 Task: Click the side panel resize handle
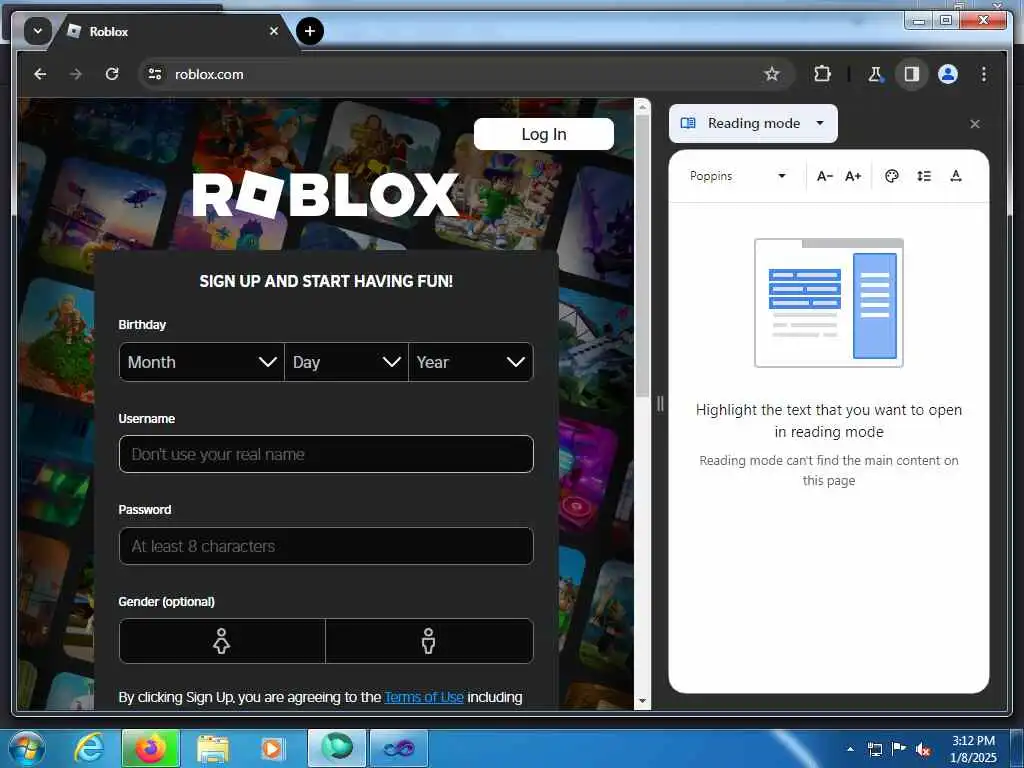point(660,404)
